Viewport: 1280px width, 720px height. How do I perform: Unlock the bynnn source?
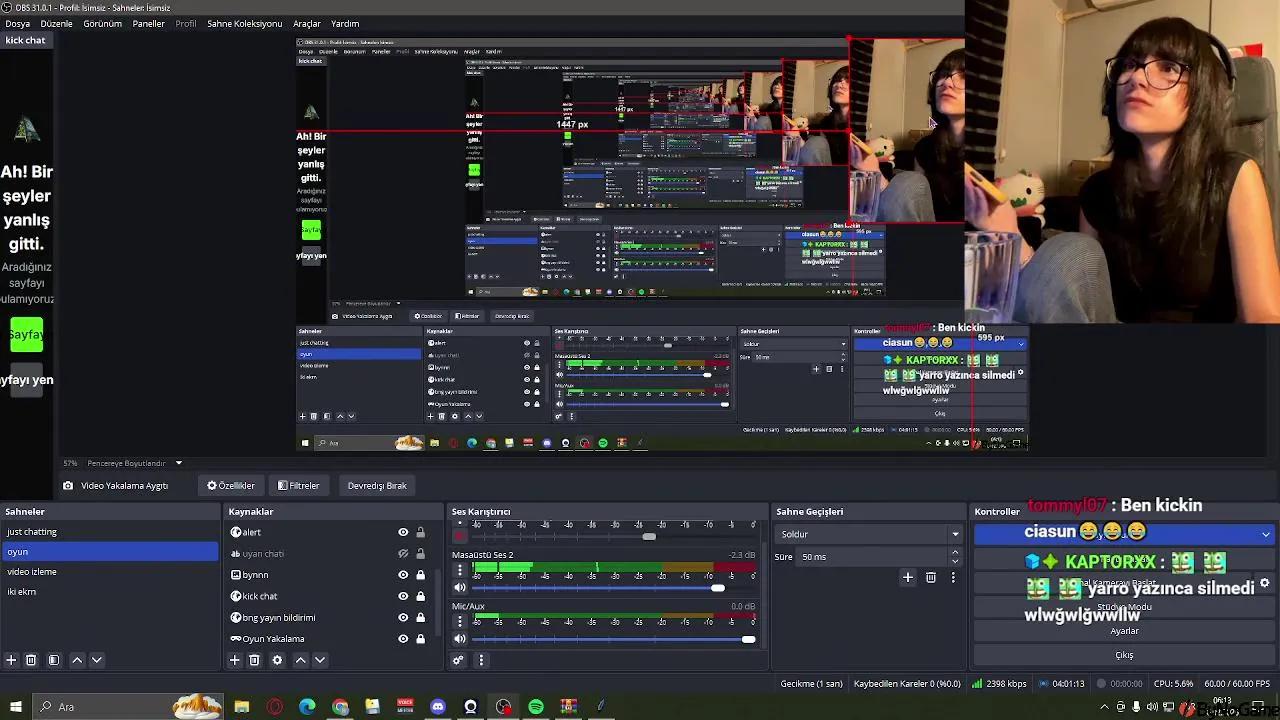(420, 575)
